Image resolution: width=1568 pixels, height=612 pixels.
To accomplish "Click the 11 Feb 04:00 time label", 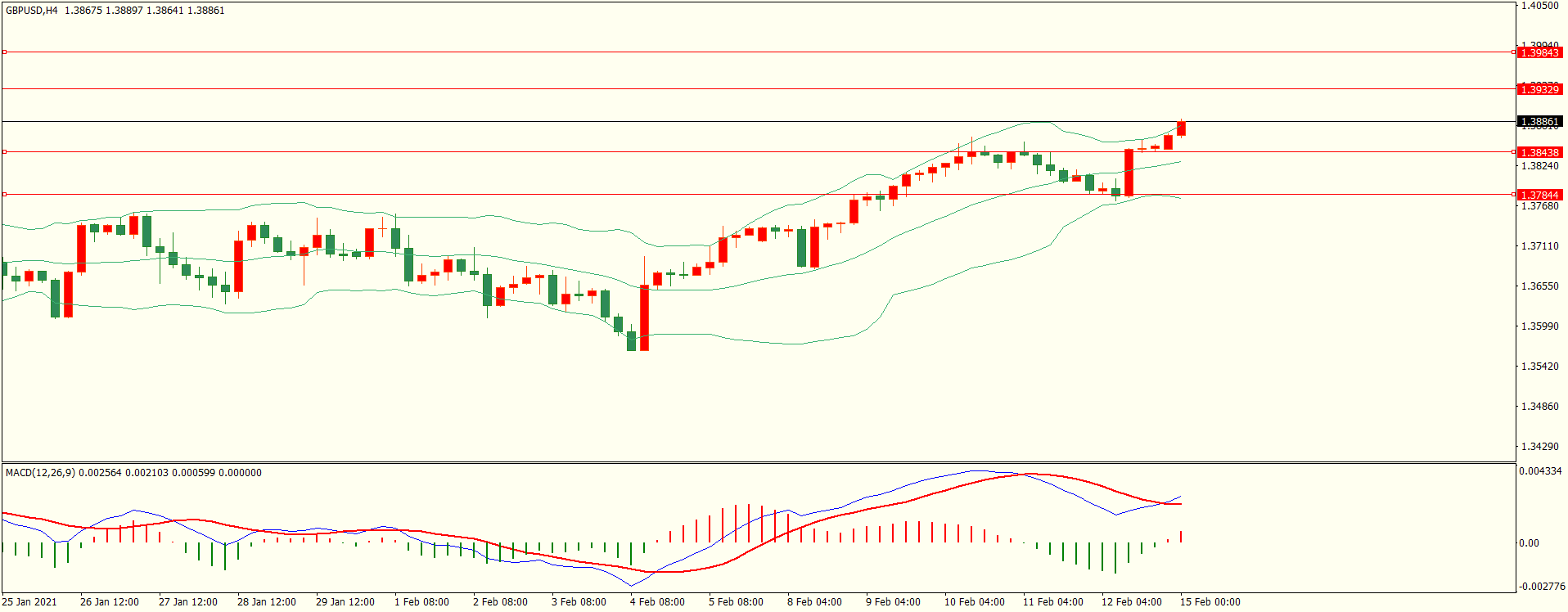I will (x=1053, y=602).
